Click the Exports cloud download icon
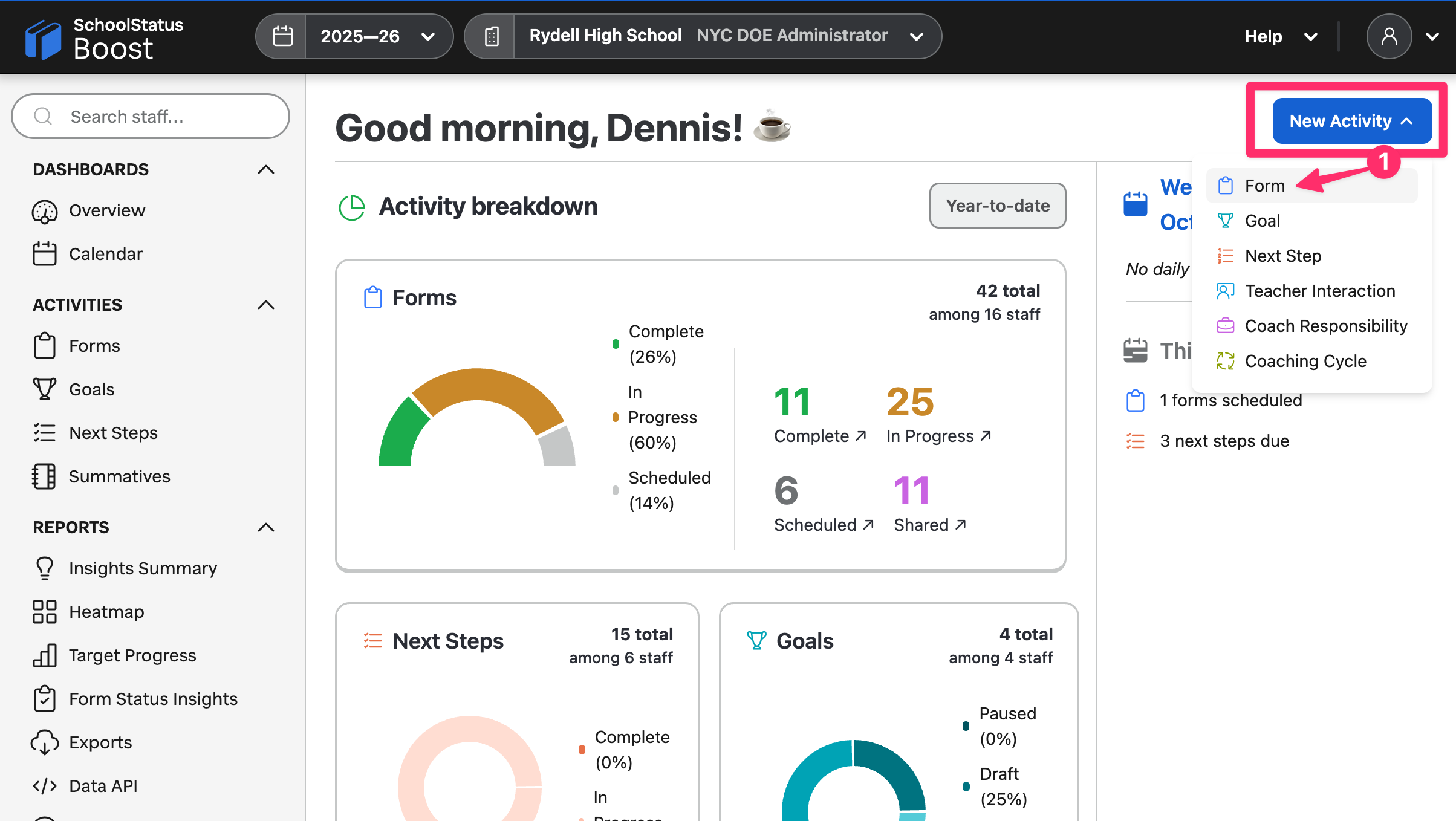The width and height of the screenshot is (1456, 821). click(45, 742)
